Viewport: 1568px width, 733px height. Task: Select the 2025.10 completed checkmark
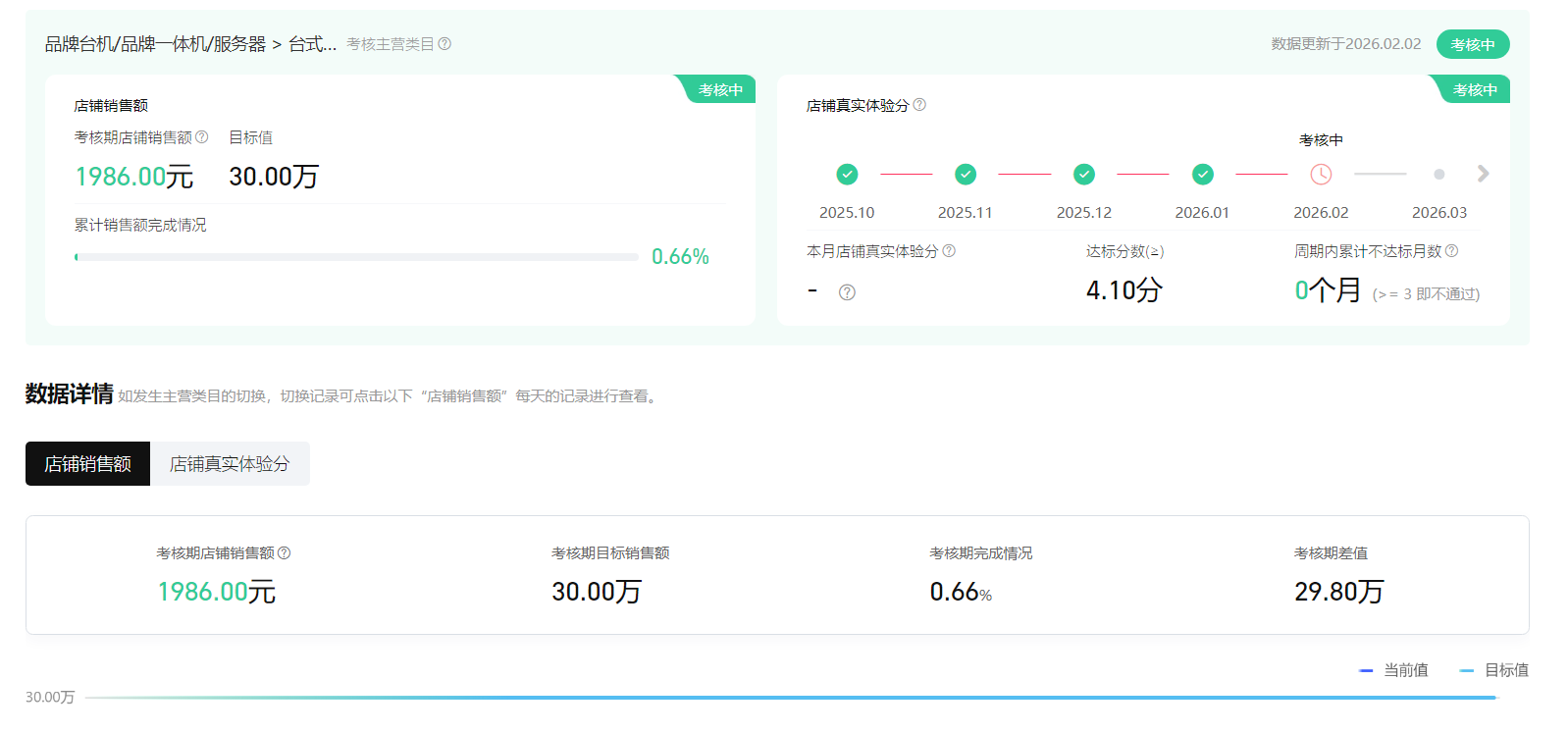point(847,175)
